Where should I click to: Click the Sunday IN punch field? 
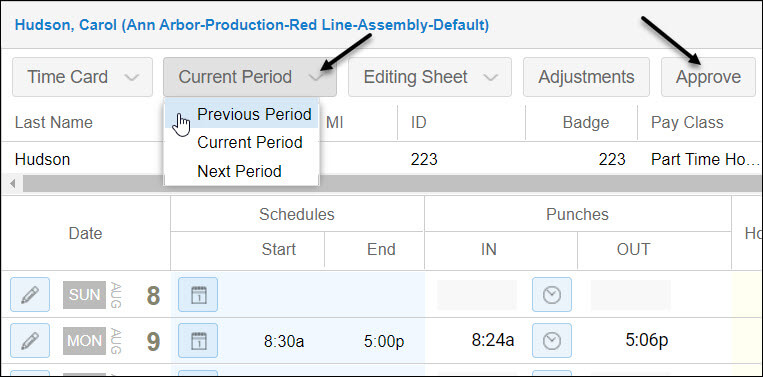pyautogui.click(x=477, y=295)
